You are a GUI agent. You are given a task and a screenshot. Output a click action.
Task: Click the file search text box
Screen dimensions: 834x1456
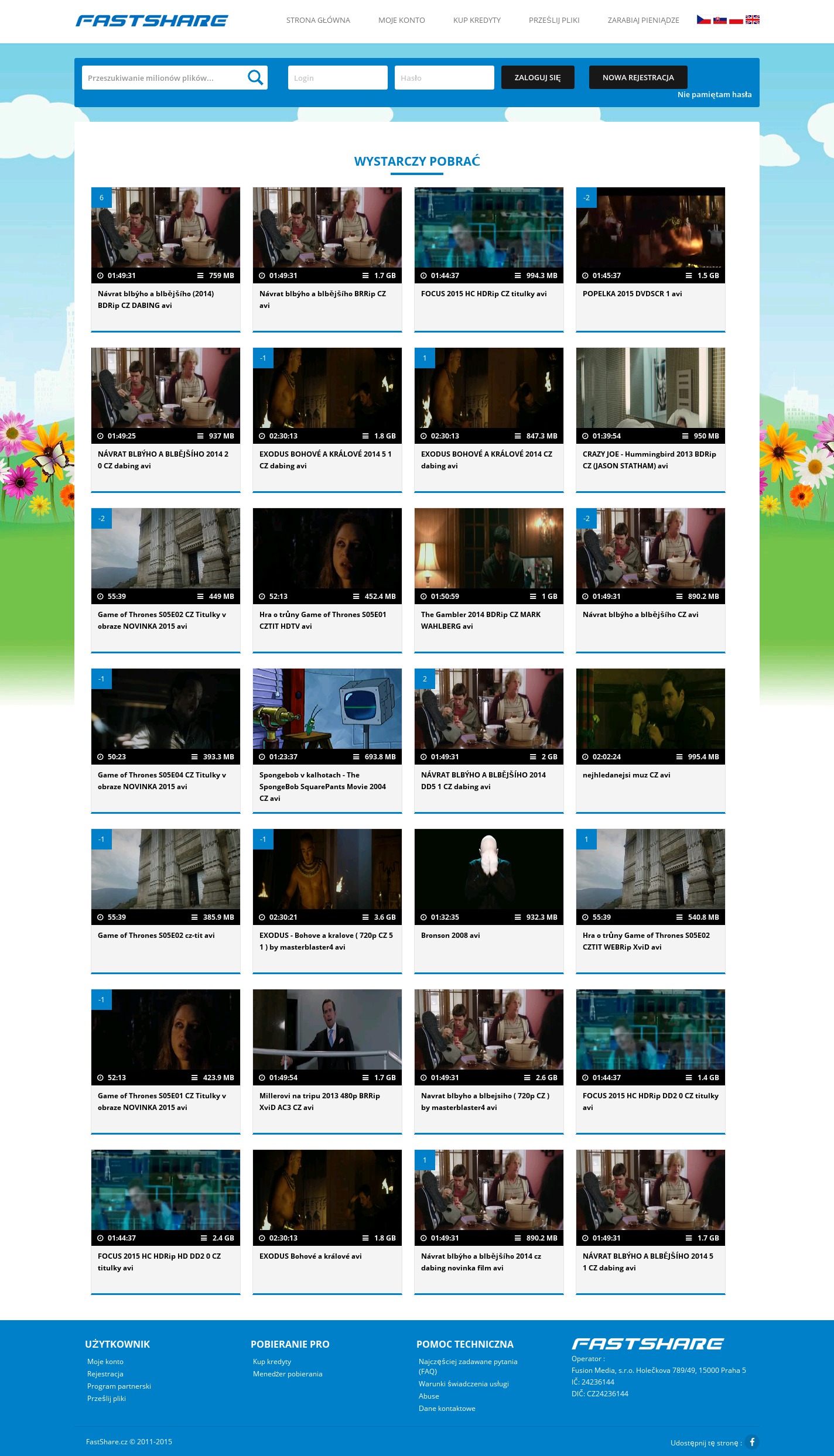pyautogui.click(x=164, y=78)
